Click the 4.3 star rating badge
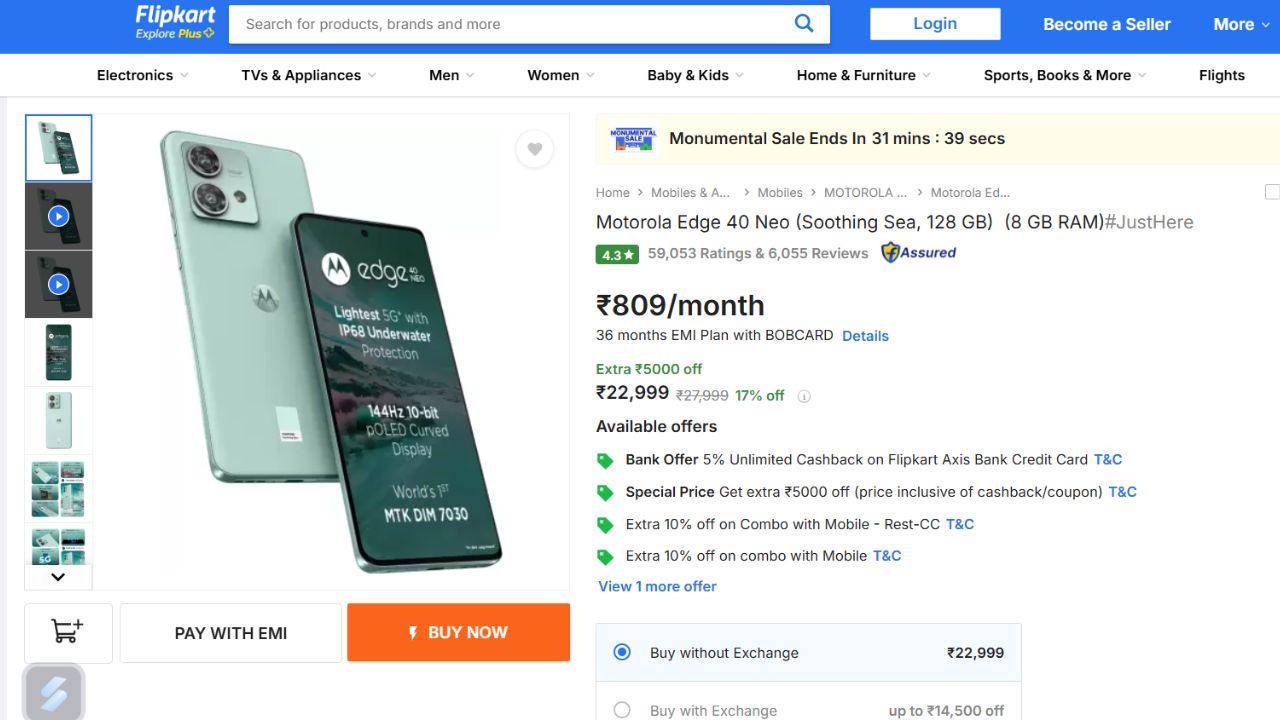 [617, 254]
